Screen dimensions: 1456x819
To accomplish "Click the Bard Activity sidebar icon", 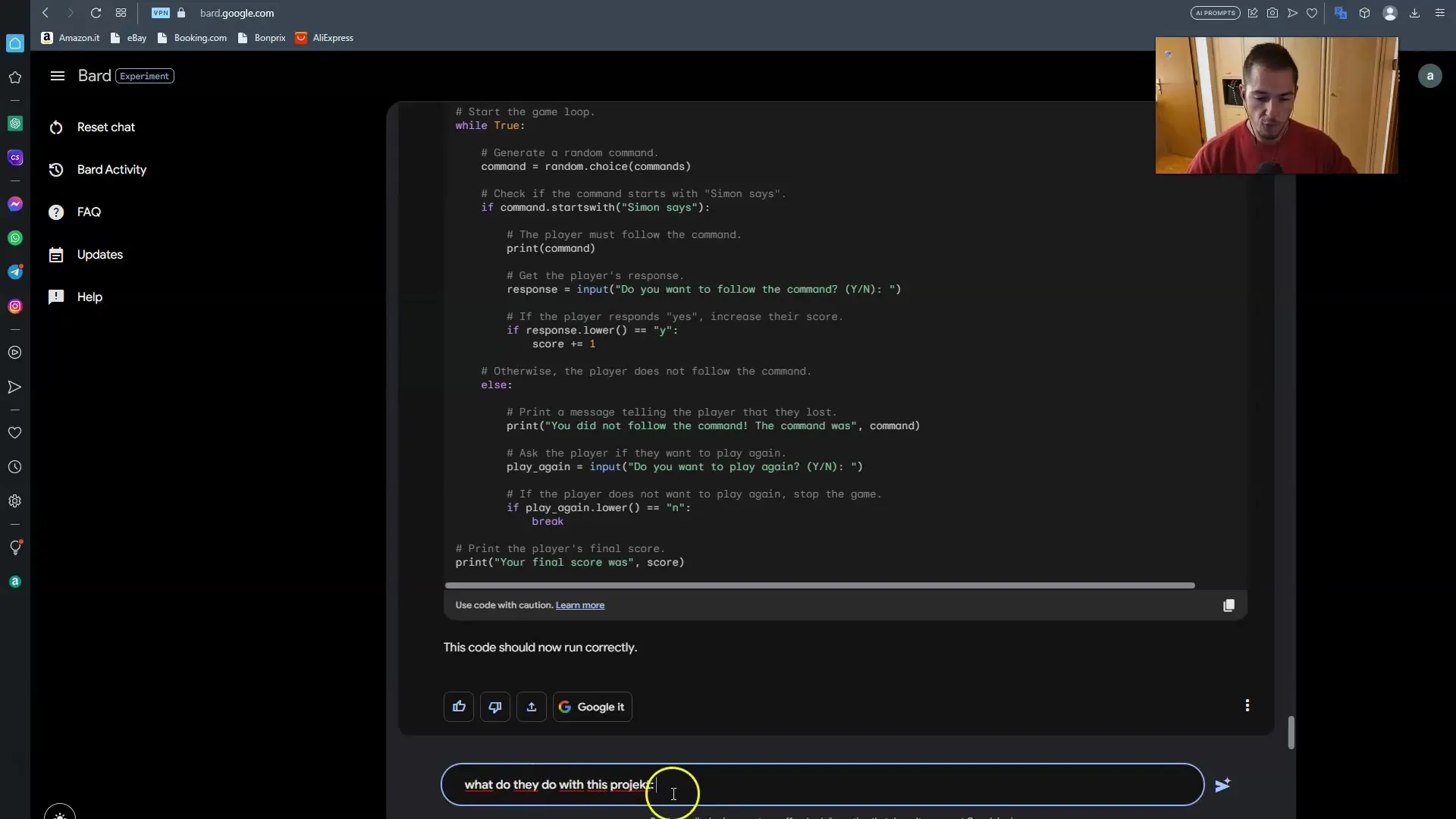I will (x=56, y=169).
